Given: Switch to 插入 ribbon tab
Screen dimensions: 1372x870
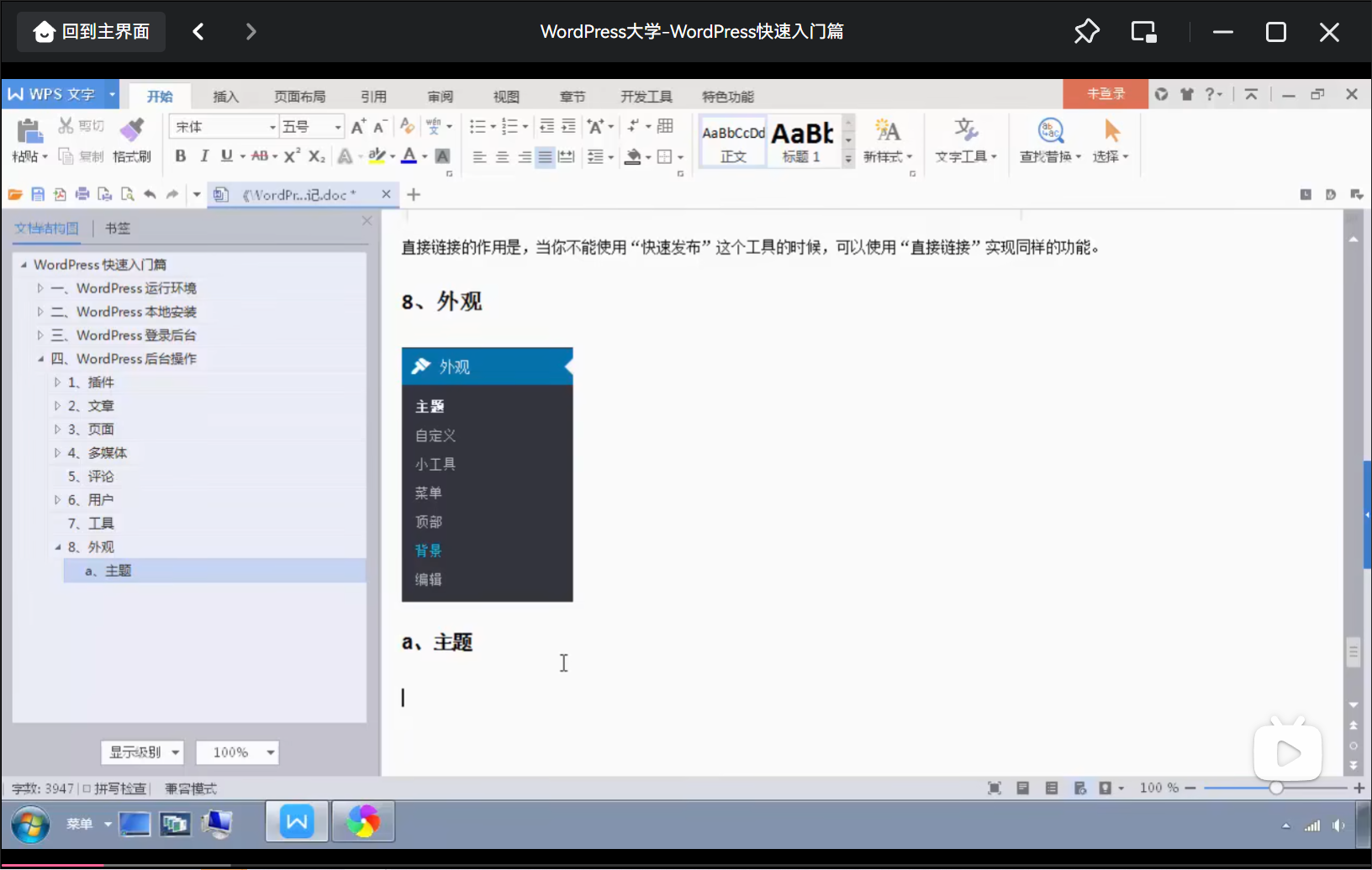Looking at the screenshot, I should click(x=226, y=97).
